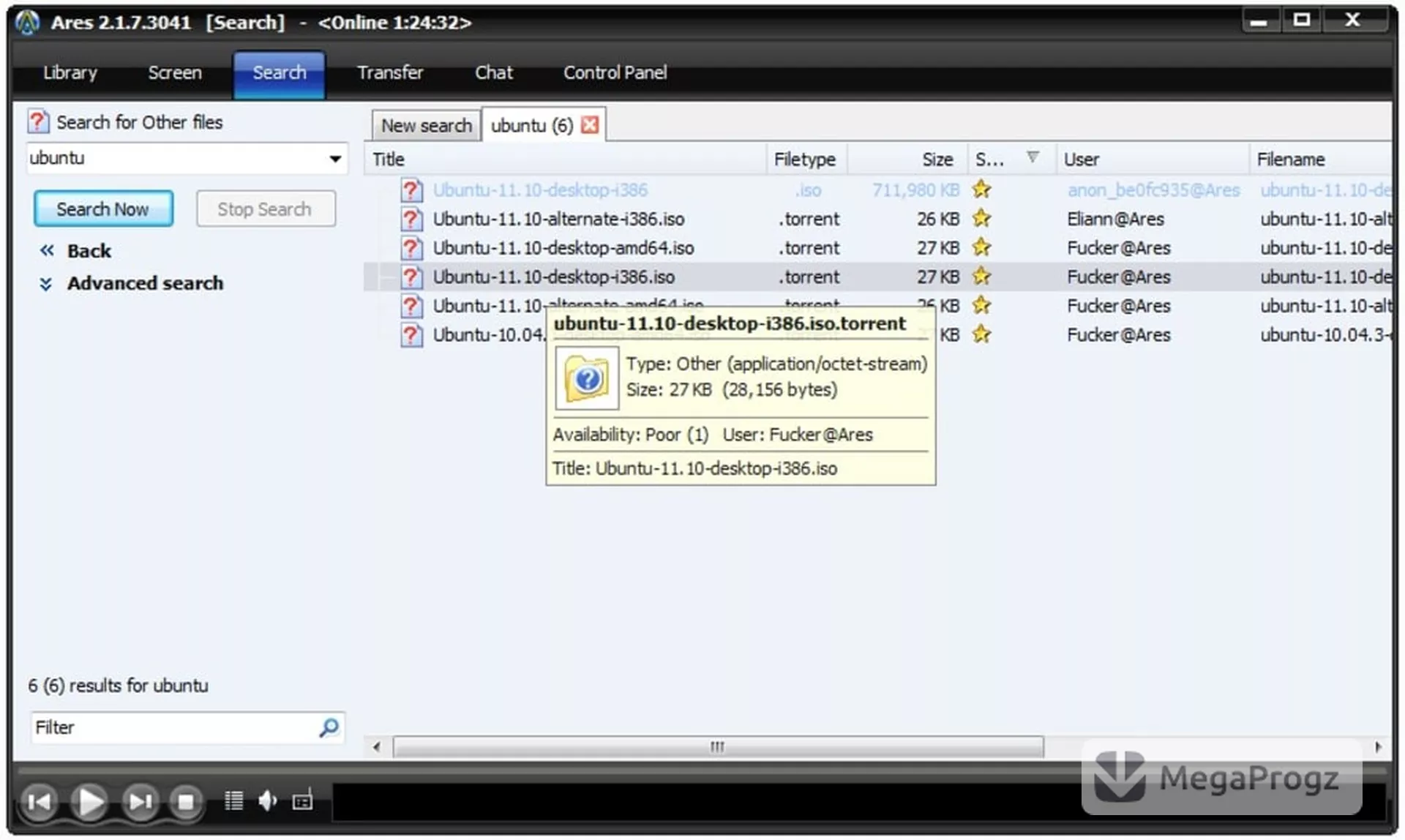Click the scrollbar left arrow

[x=376, y=747]
